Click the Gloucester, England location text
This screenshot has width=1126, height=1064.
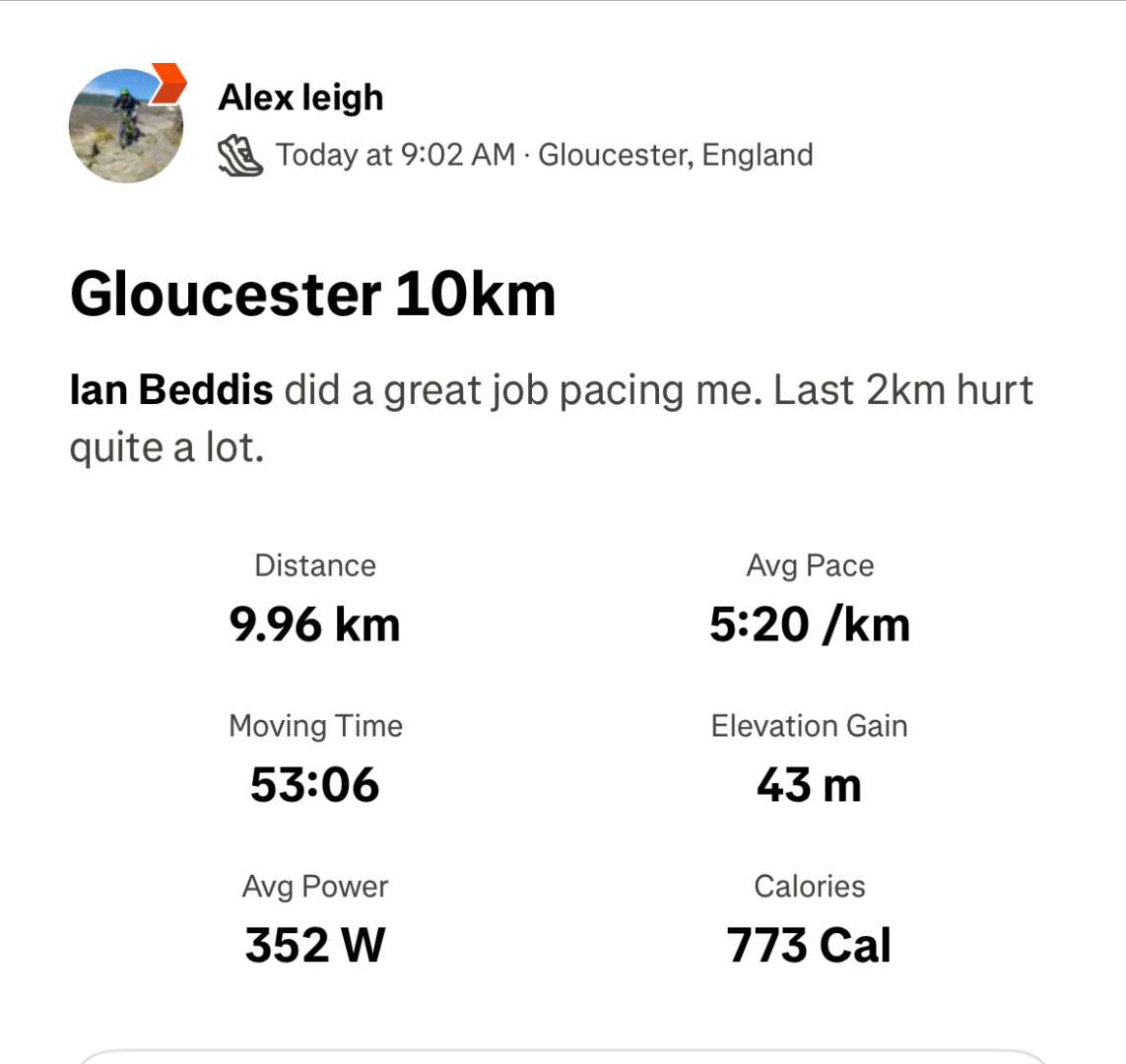[x=676, y=155]
